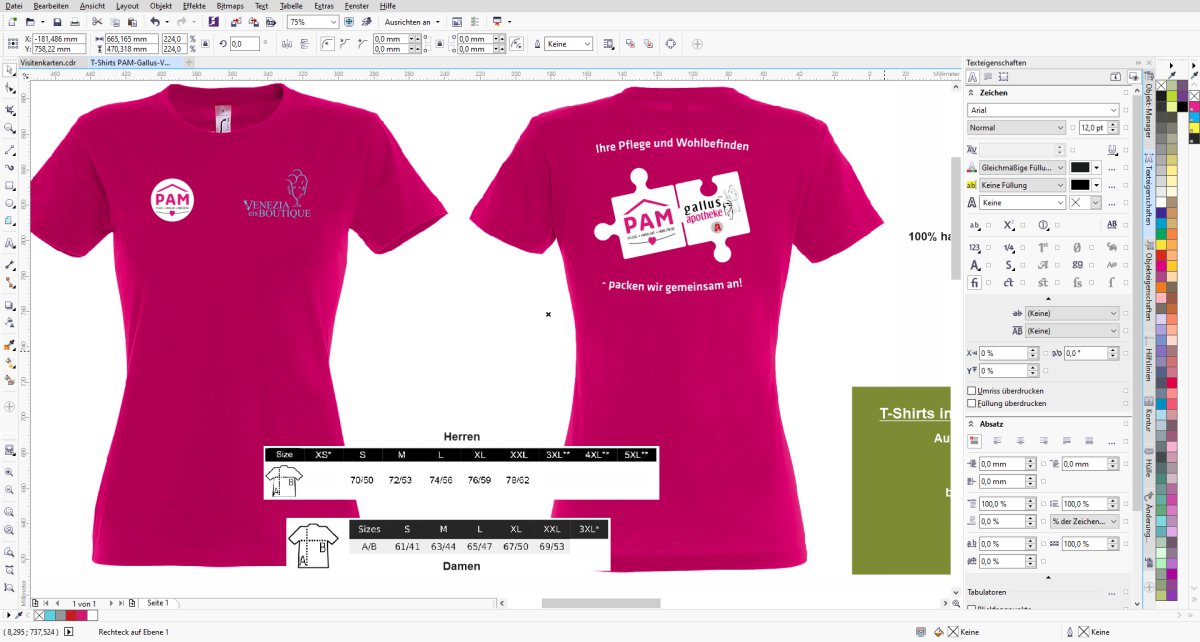
Task: Pick the black text fill color swatch
Action: pyautogui.click(x=1080, y=167)
